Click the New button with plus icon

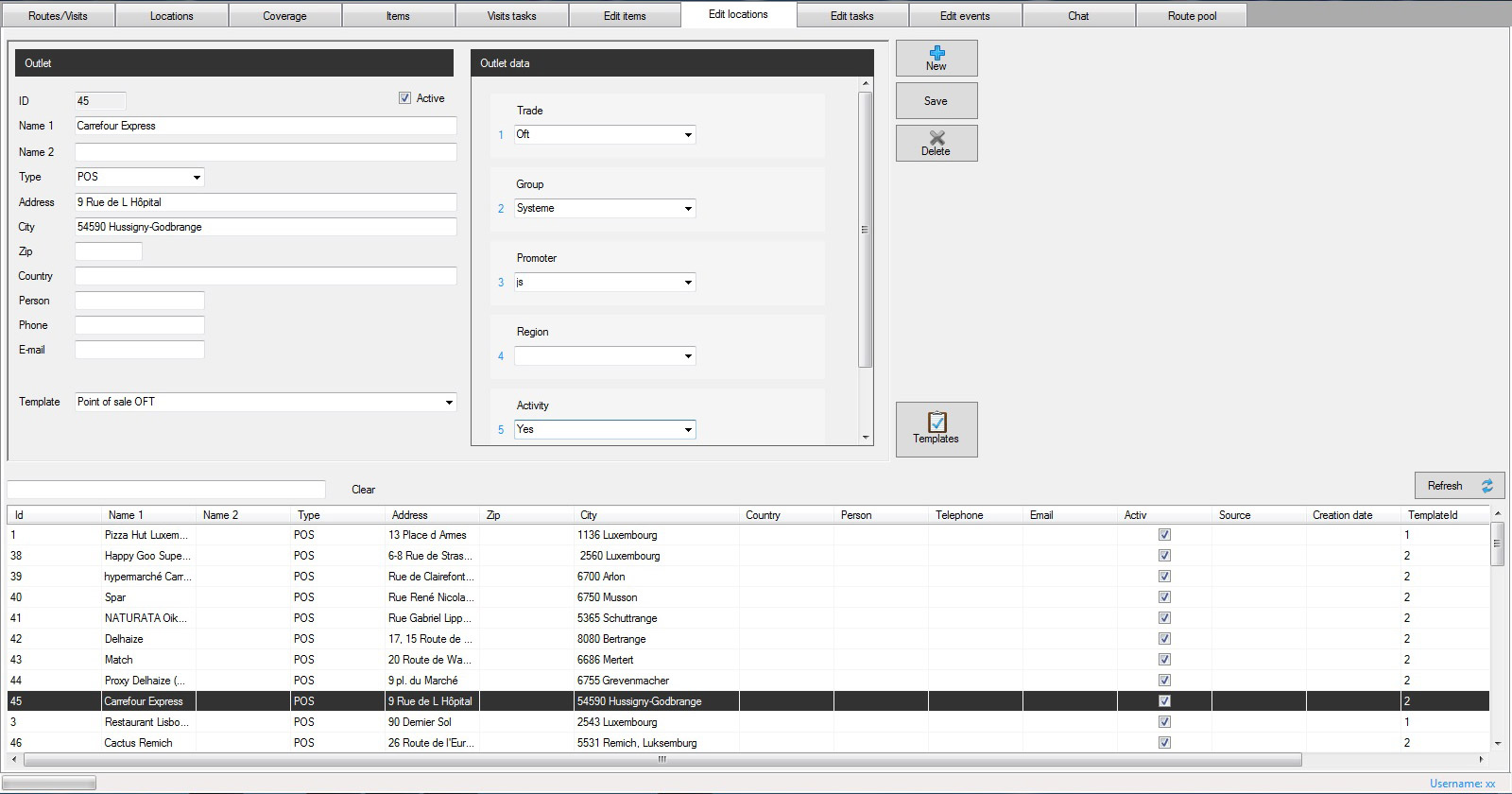tap(936, 58)
